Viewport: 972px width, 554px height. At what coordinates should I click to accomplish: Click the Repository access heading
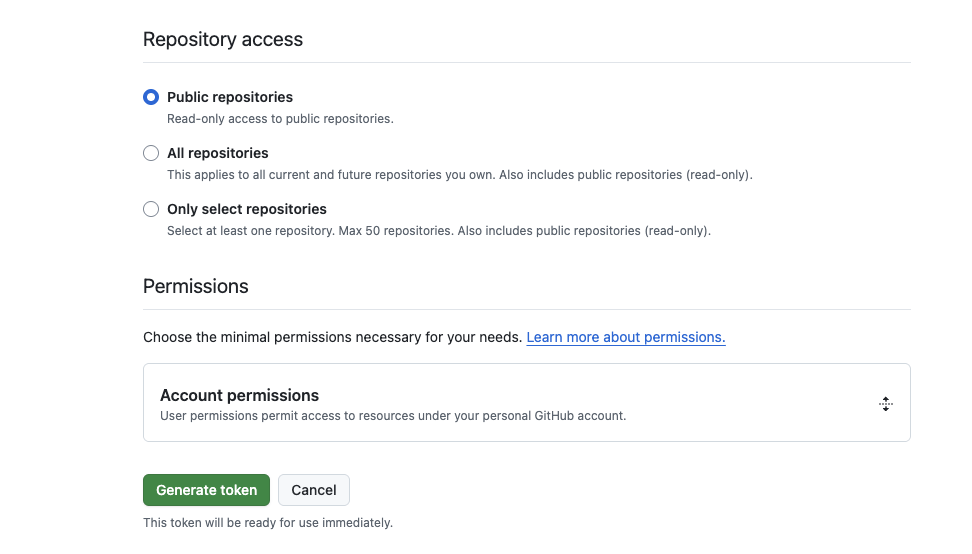pyautogui.click(x=223, y=40)
